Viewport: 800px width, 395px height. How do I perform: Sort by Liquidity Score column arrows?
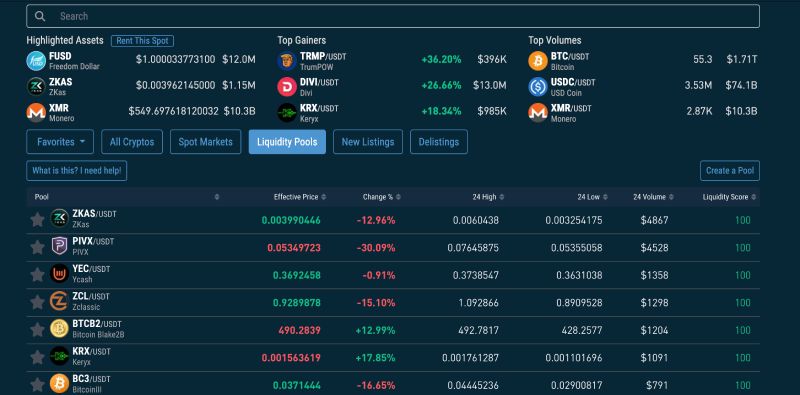(754, 197)
